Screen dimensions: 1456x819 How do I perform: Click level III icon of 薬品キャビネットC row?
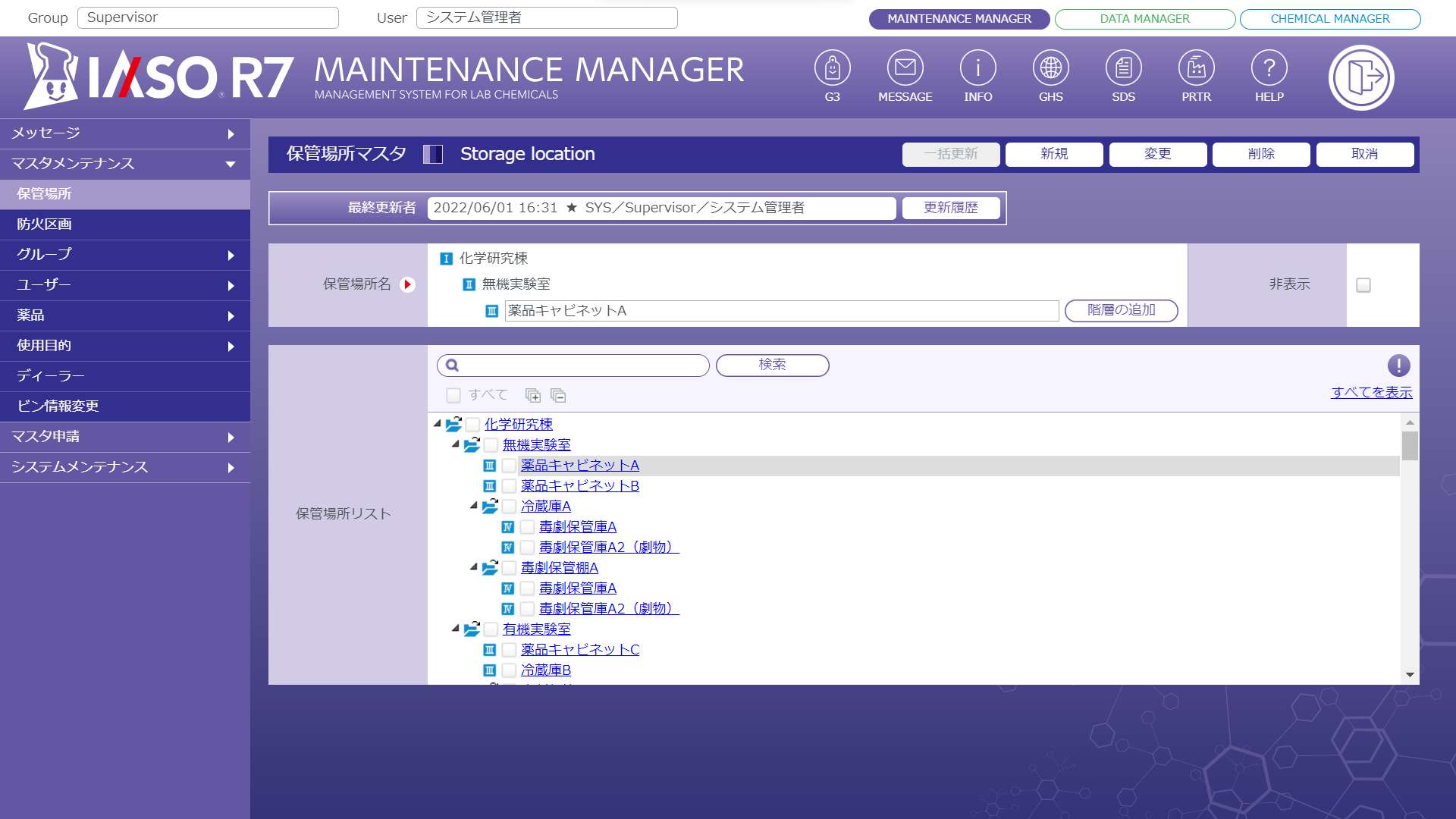490,650
